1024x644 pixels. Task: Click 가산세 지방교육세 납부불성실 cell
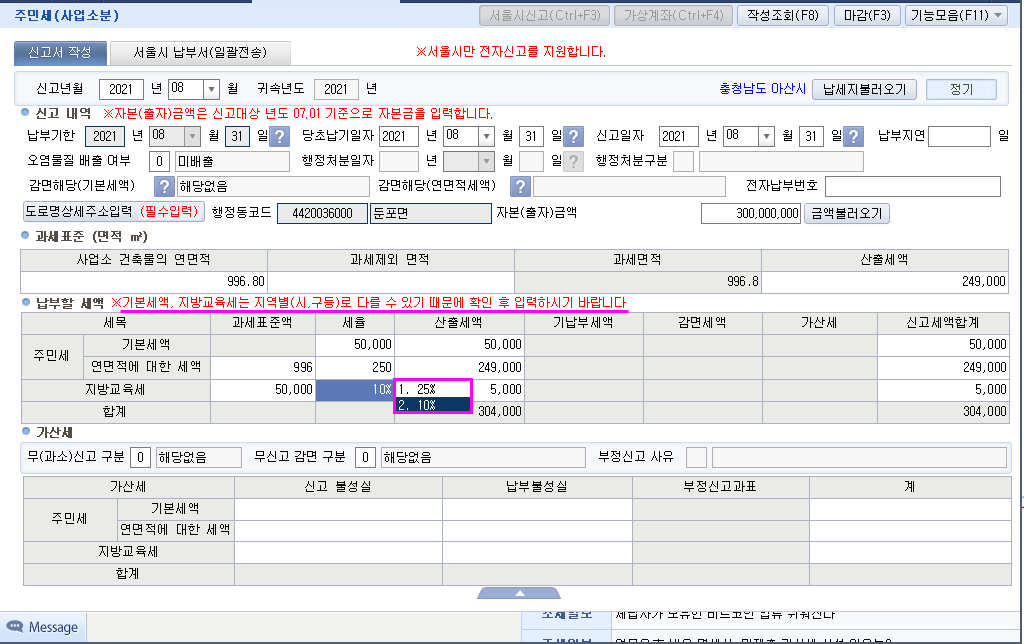pyautogui.click(x=537, y=552)
